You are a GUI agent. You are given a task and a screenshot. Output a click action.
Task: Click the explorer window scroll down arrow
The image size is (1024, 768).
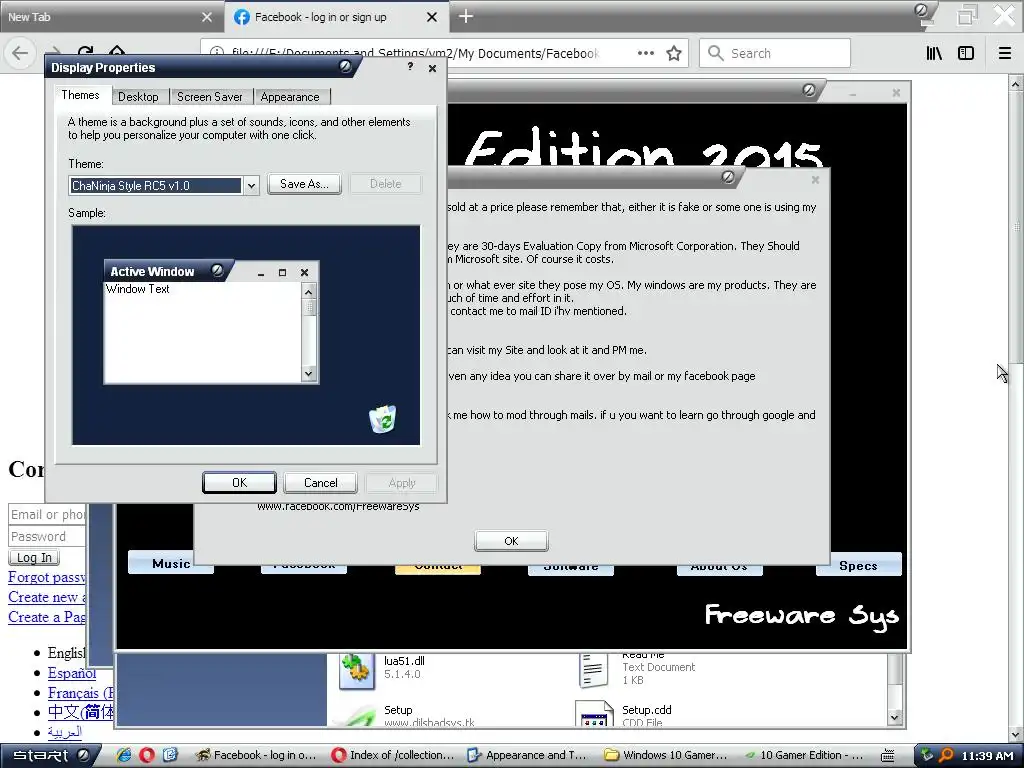tap(894, 717)
